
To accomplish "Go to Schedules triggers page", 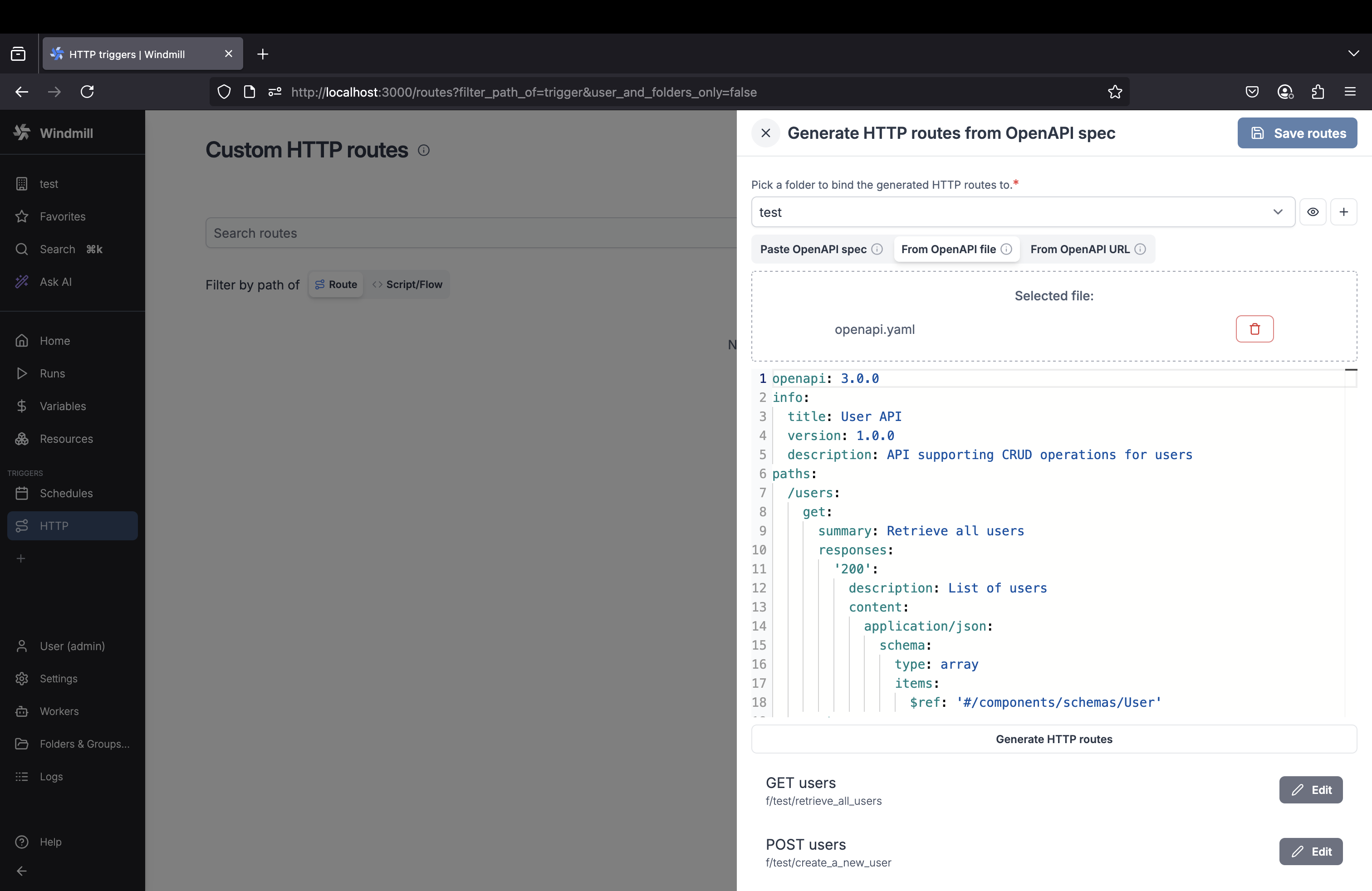I will (66, 493).
